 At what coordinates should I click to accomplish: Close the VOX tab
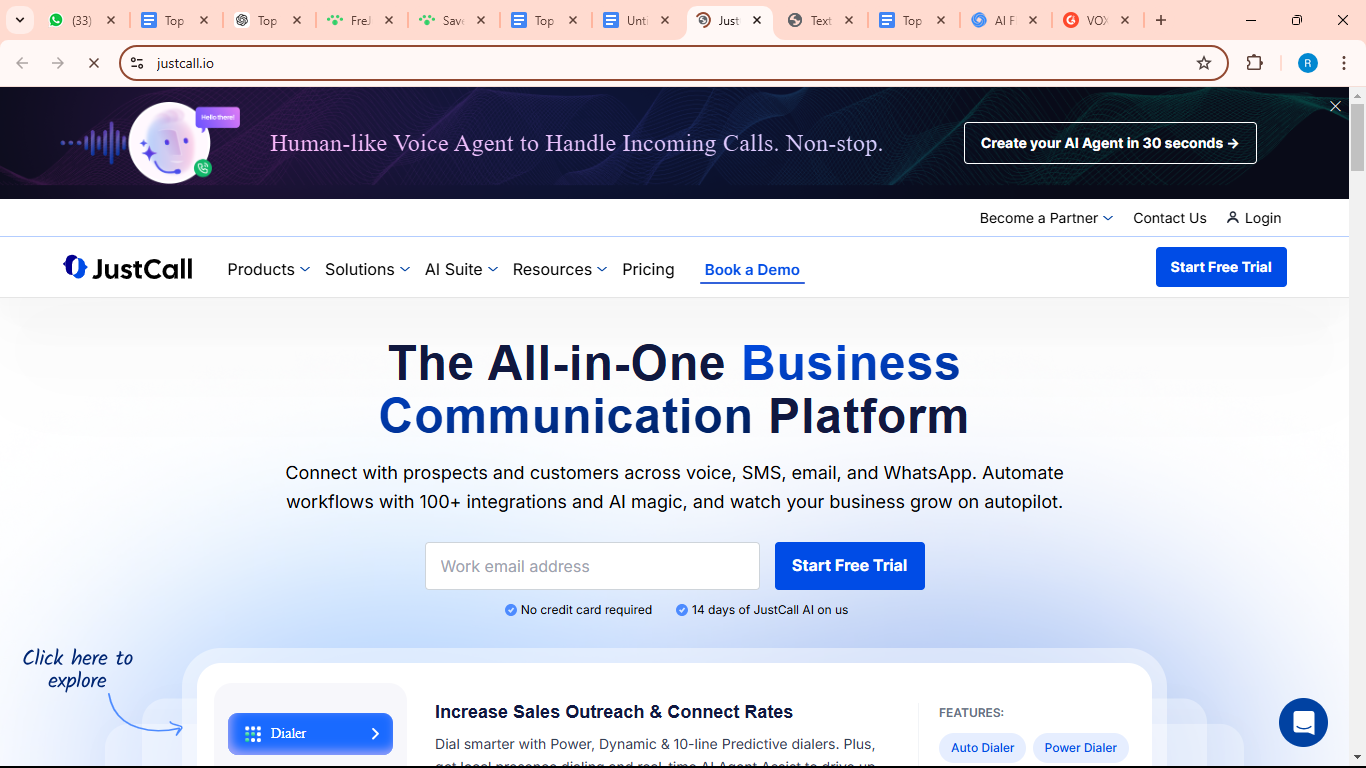[x=1125, y=20]
